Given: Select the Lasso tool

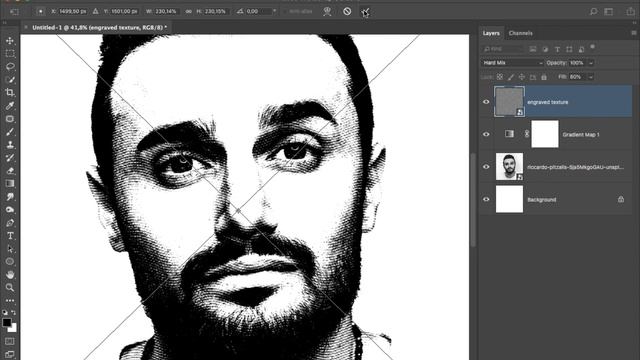Looking at the screenshot, I should pyautogui.click(x=10, y=67).
